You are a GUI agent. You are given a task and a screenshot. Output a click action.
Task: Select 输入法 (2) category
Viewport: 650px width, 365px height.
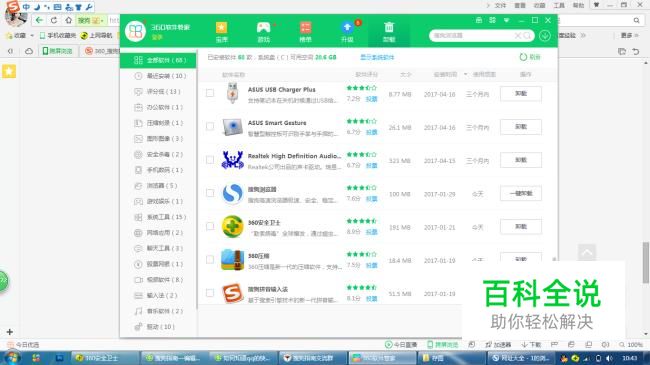tap(158, 295)
